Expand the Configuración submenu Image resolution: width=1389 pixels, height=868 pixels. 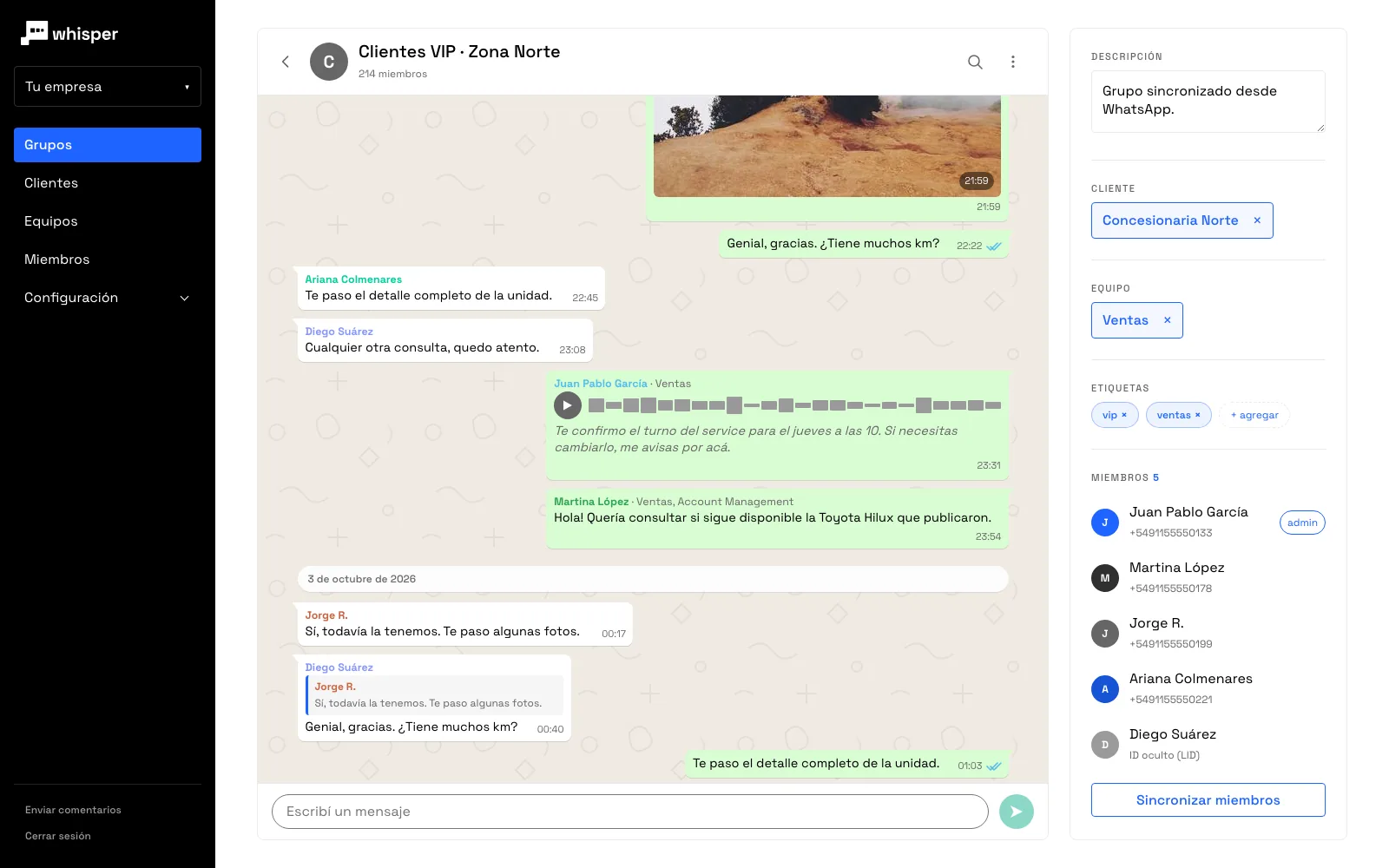108,298
